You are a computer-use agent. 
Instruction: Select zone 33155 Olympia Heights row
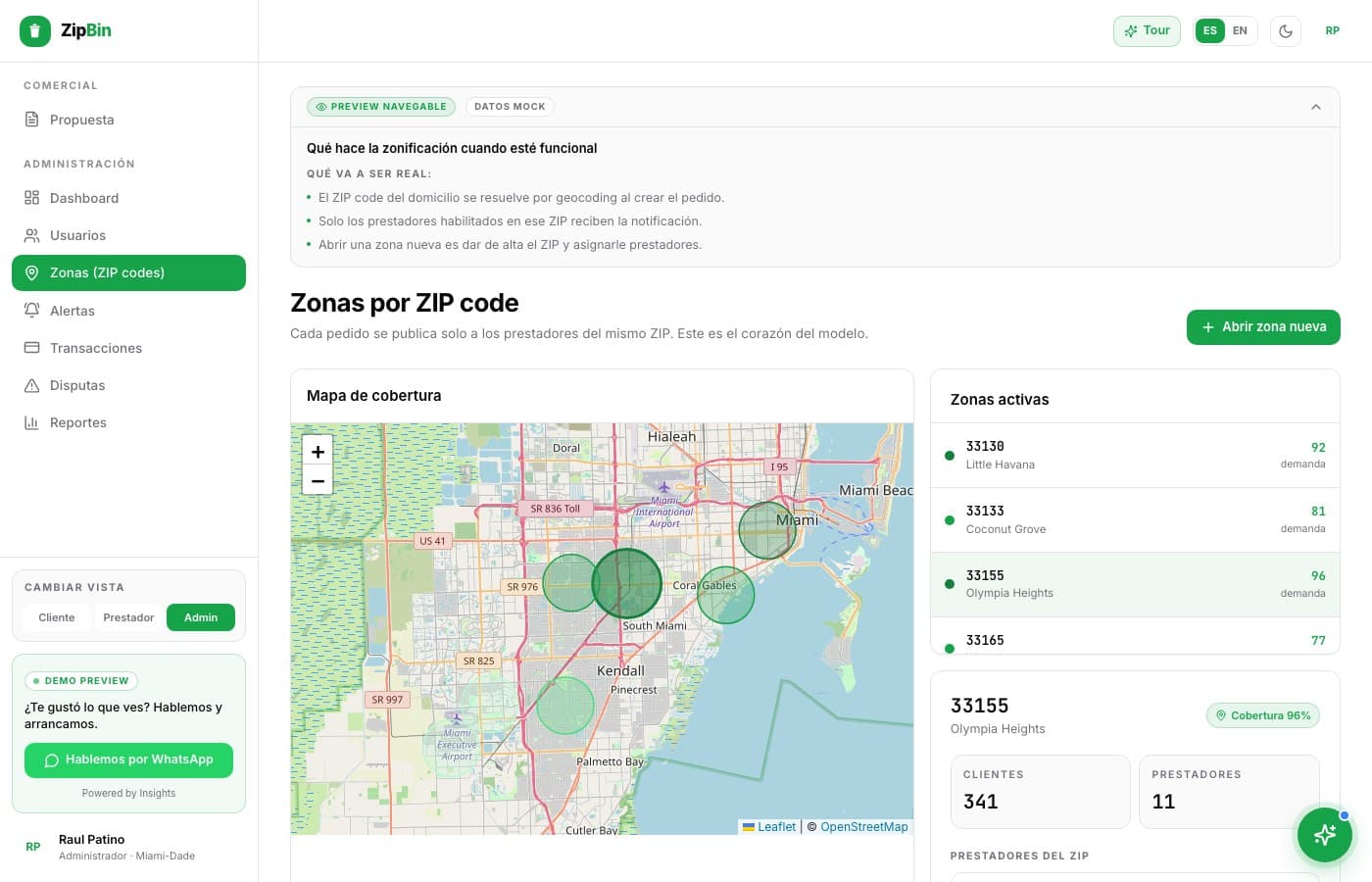(x=1135, y=585)
